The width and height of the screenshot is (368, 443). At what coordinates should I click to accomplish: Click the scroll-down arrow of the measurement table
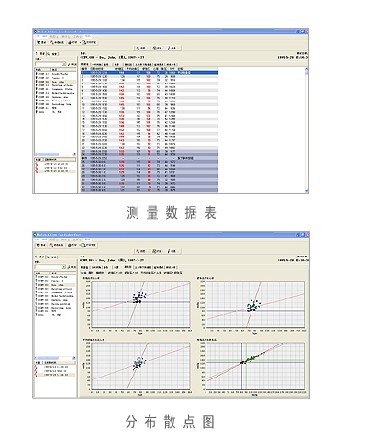306,191
